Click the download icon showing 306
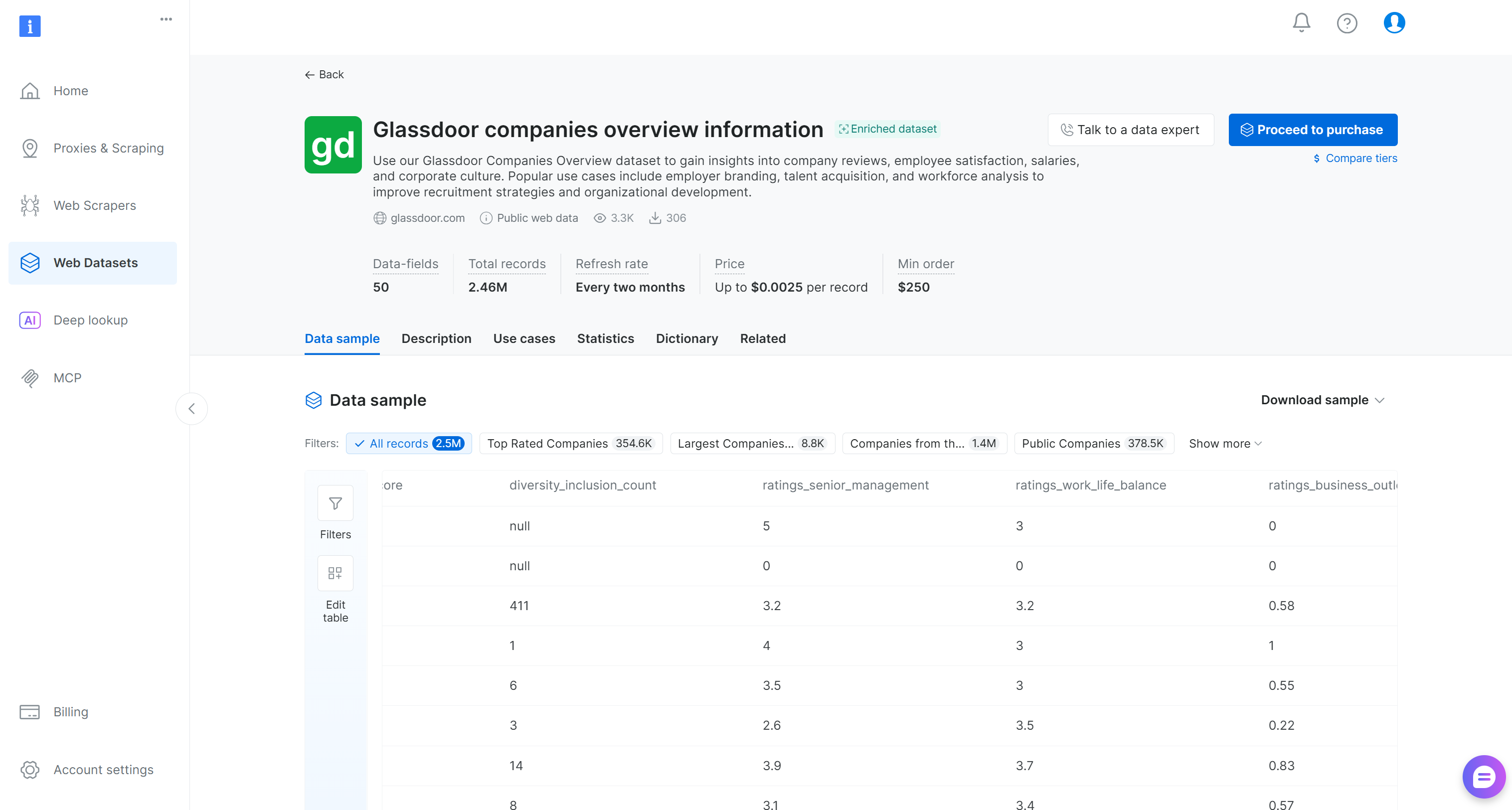The height and width of the screenshot is (810, 1512). 655,218
